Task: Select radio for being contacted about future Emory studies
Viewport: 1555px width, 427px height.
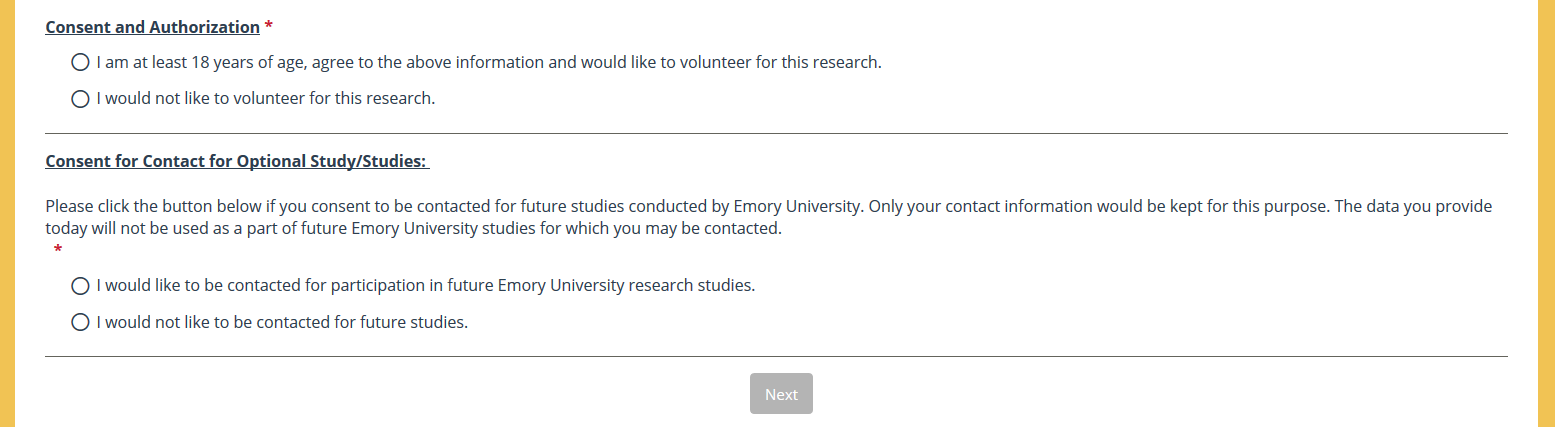Action: 81,286
